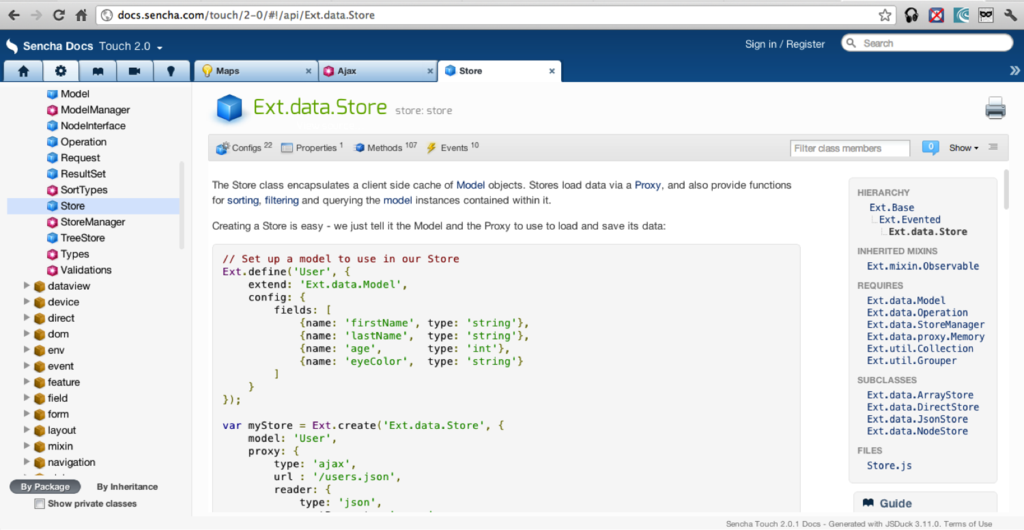Open the browser home page icon
Image resolution: width=1024 pixels, height=530 pixels.
tap(82, 14)
